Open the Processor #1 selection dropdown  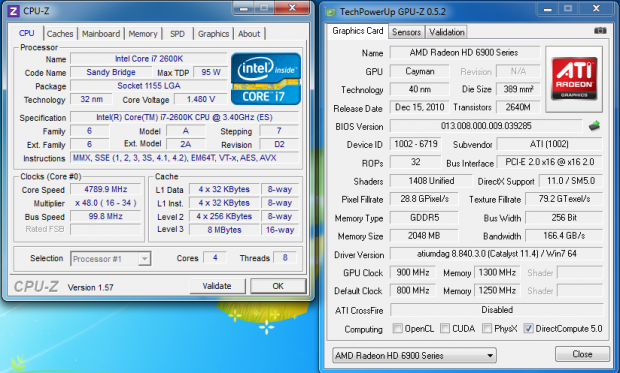[110, 259]
